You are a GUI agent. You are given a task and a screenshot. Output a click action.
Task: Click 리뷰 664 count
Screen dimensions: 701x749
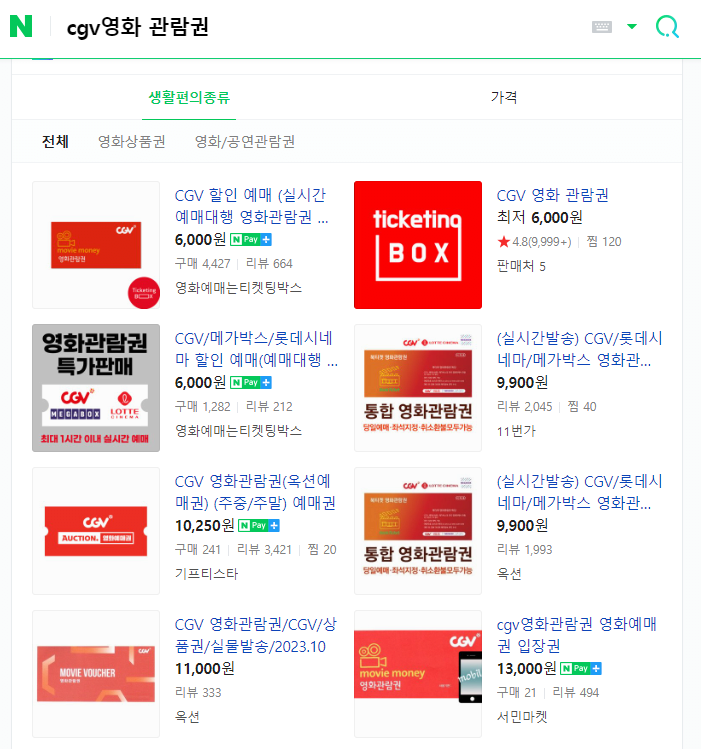tap(269, 264)
